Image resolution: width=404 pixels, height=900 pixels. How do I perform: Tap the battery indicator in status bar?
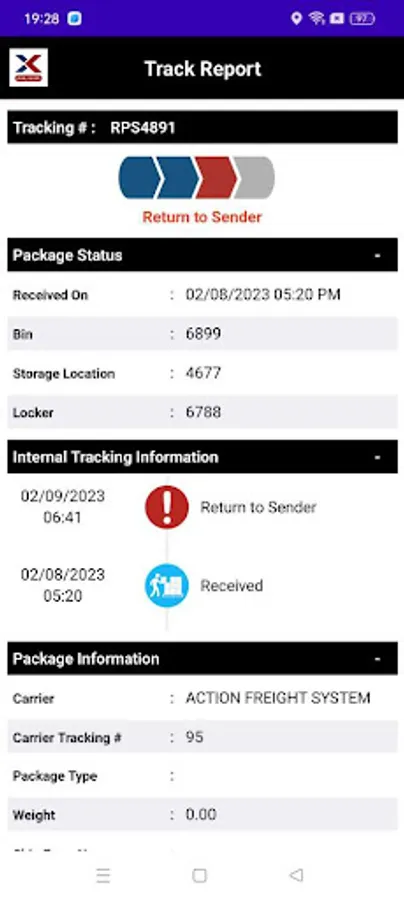tap(362, 18)
